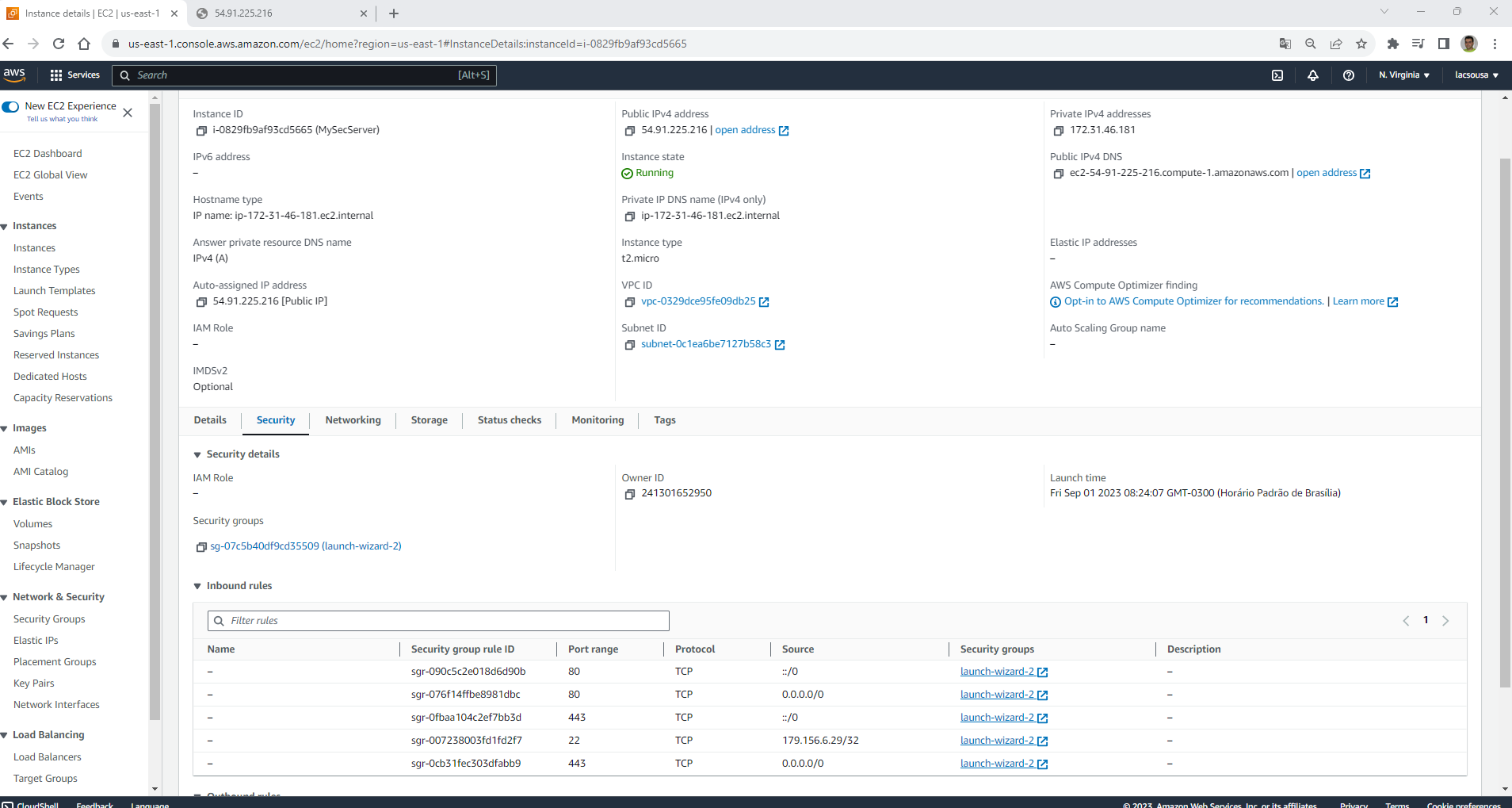The width and height of the screenshot is (1512, 808).
Task: Switch to the Networking tab
Action: point(353,420)
